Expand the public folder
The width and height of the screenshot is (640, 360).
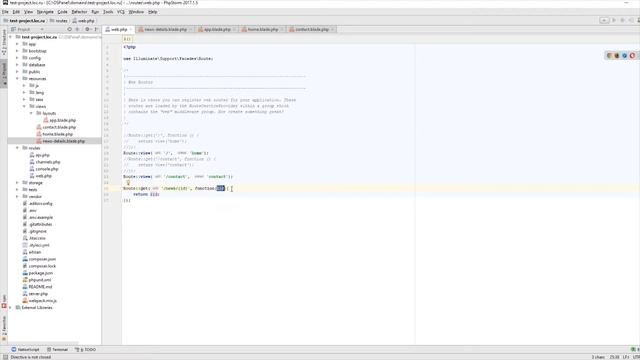17,71
